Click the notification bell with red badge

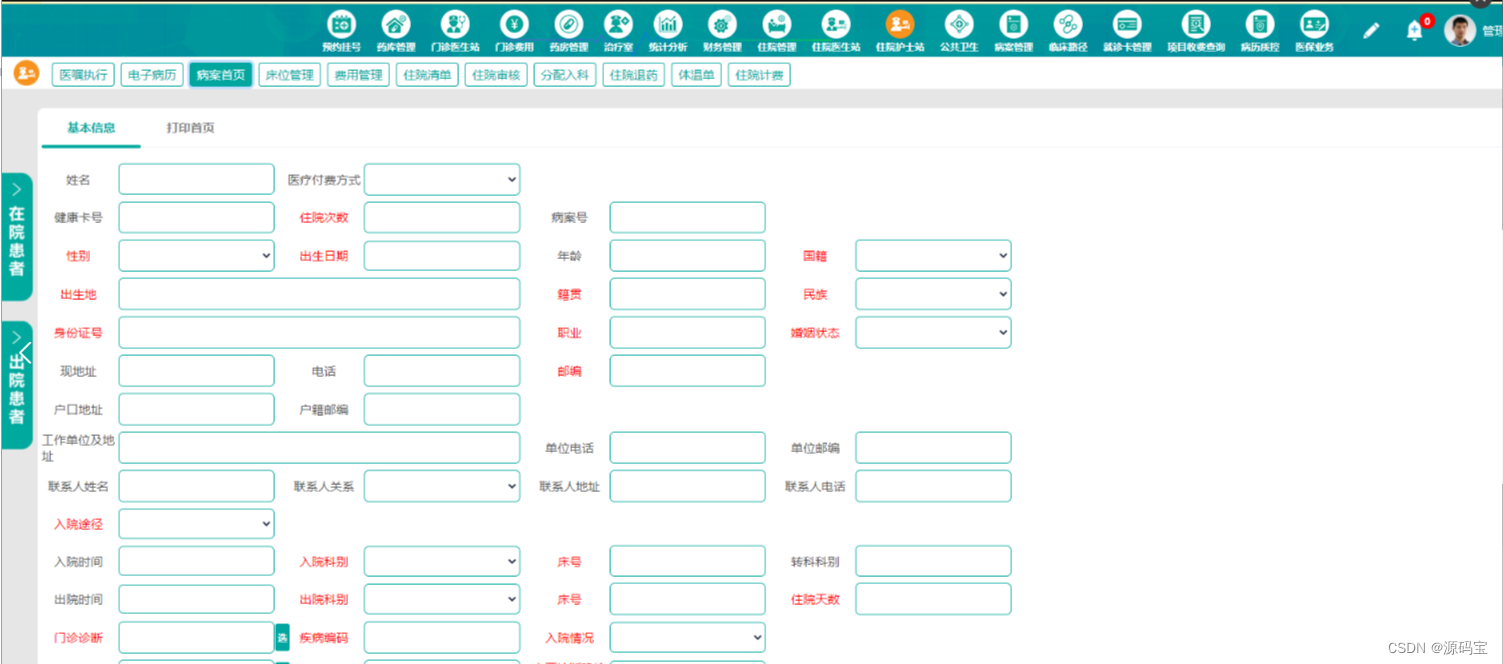(1414, 31)
